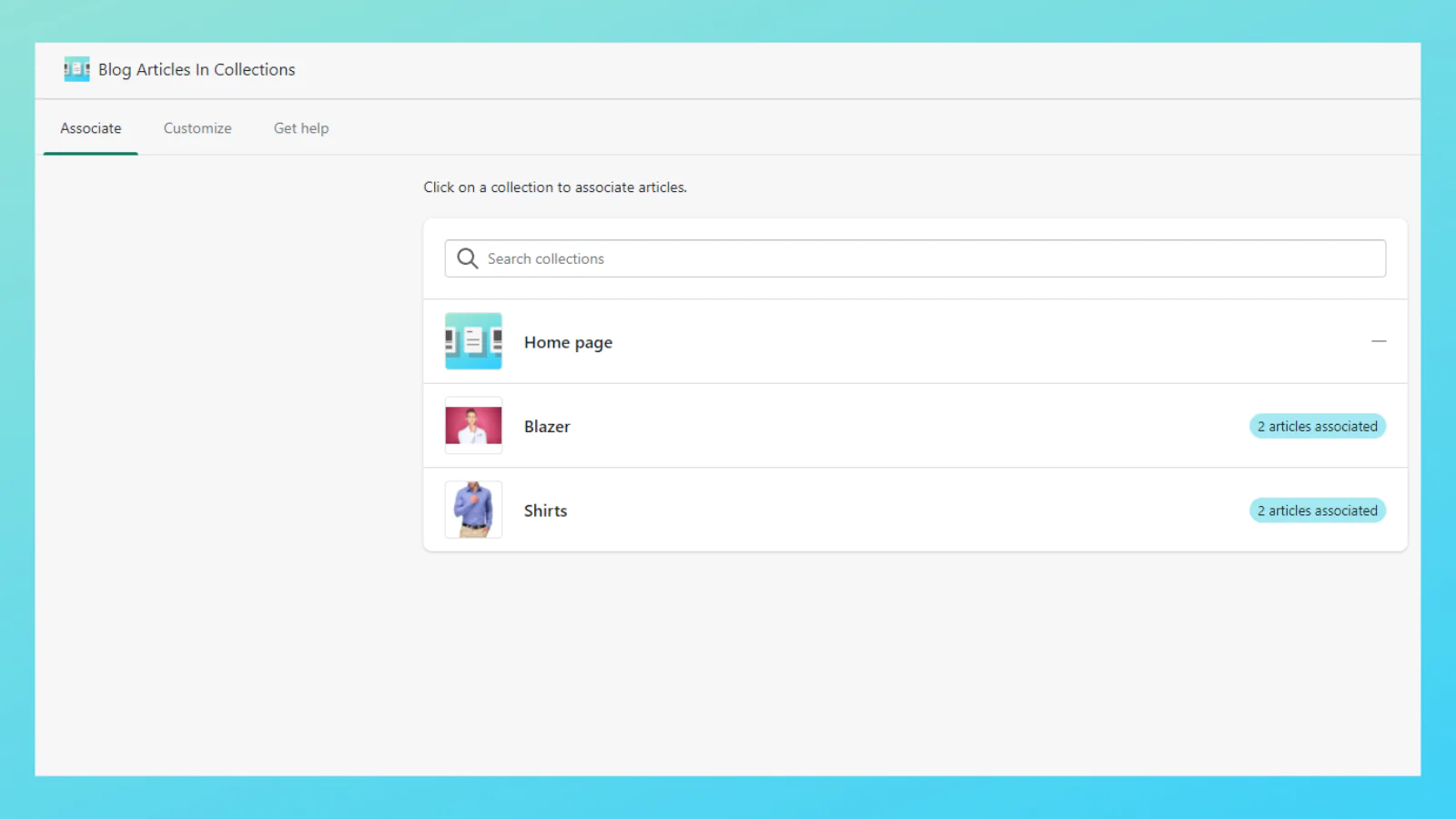
Task: Open the Blazer collection thumbnail
Action: [473, 426]
